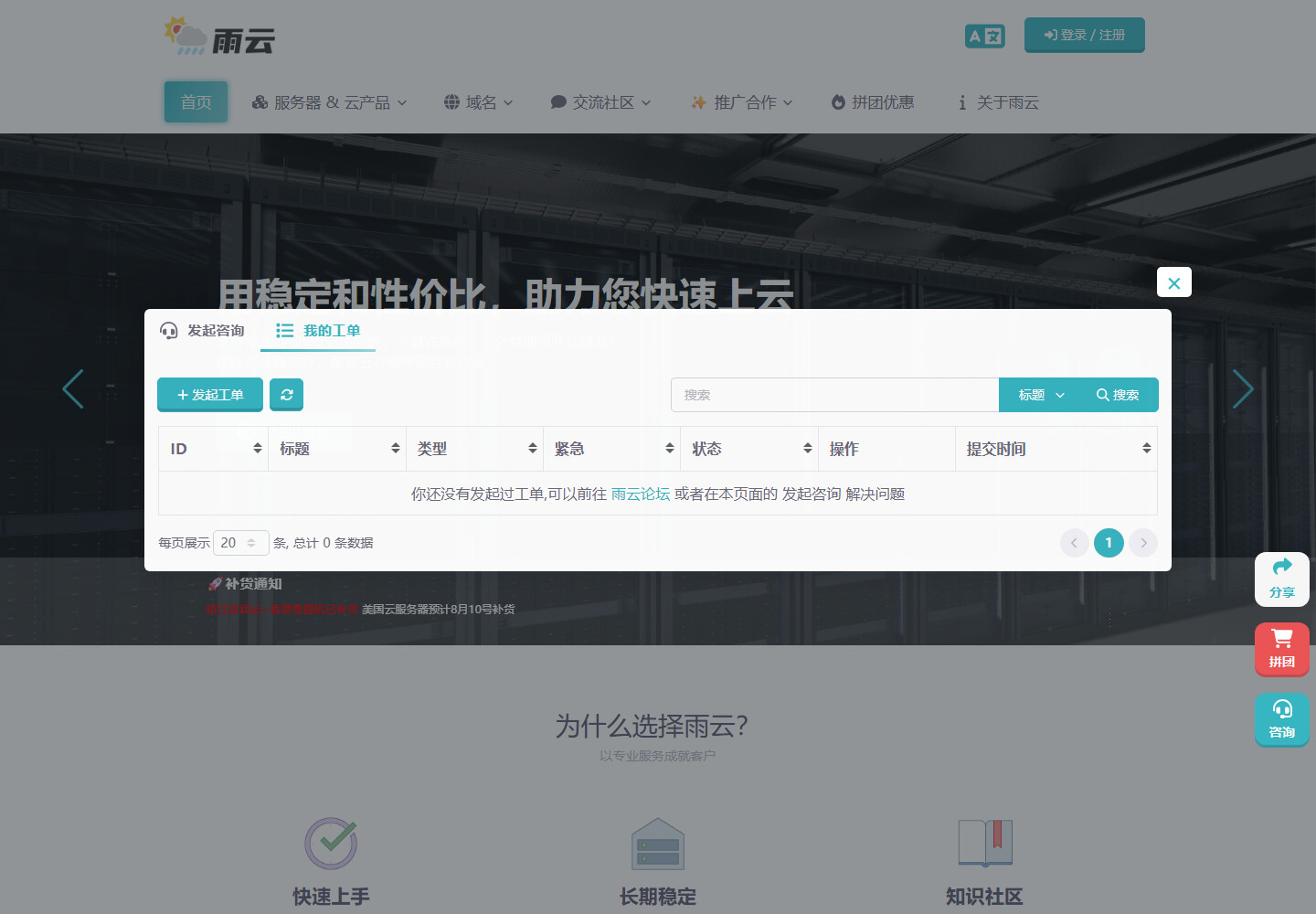Image resolution: width=1316 pixels, height=914 pixels.
Task: Sort the table by ID column
Action: 214,449
